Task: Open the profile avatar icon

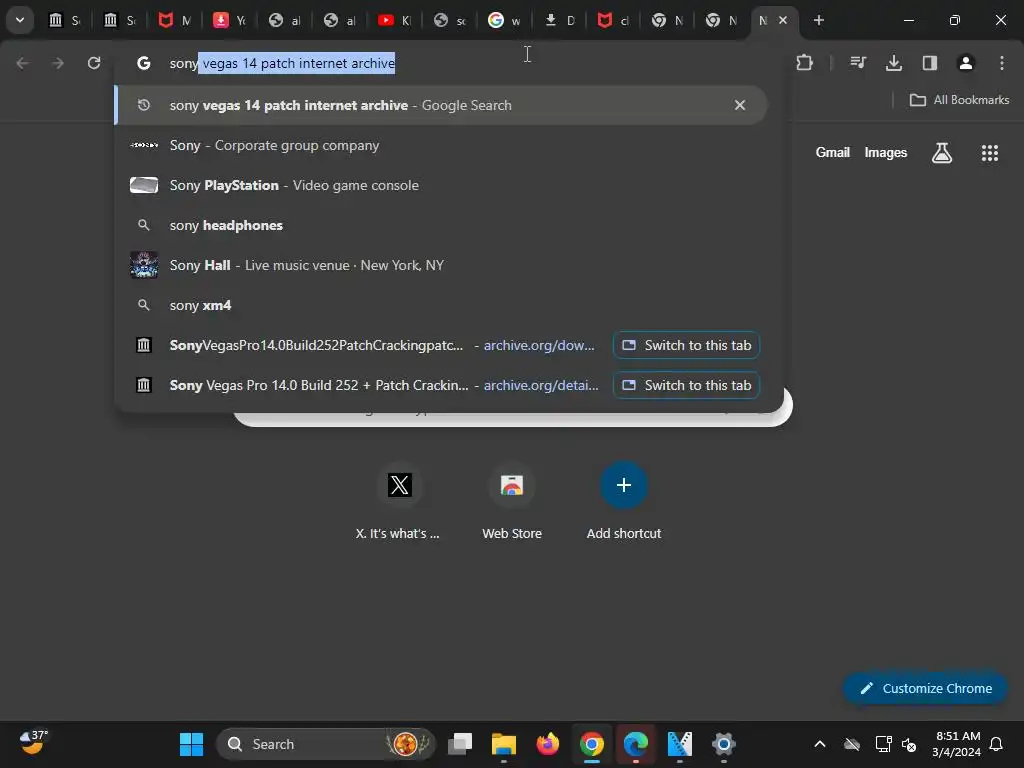Action: (965, 63)
